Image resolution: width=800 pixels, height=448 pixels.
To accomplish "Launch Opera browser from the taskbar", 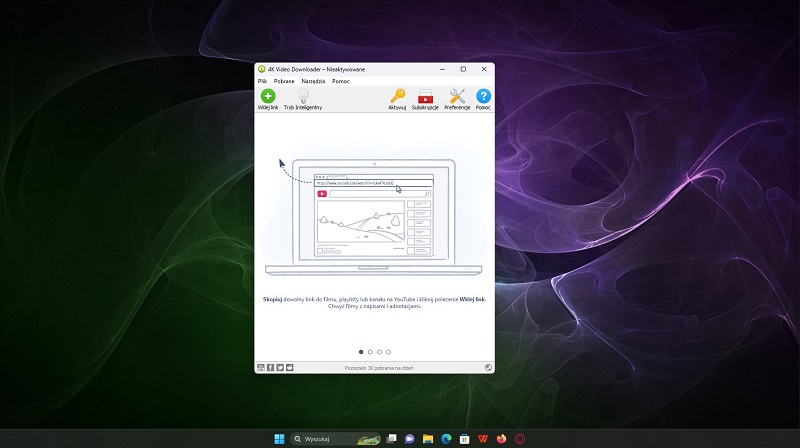I will pyautogui.click(x=519, y=439).
